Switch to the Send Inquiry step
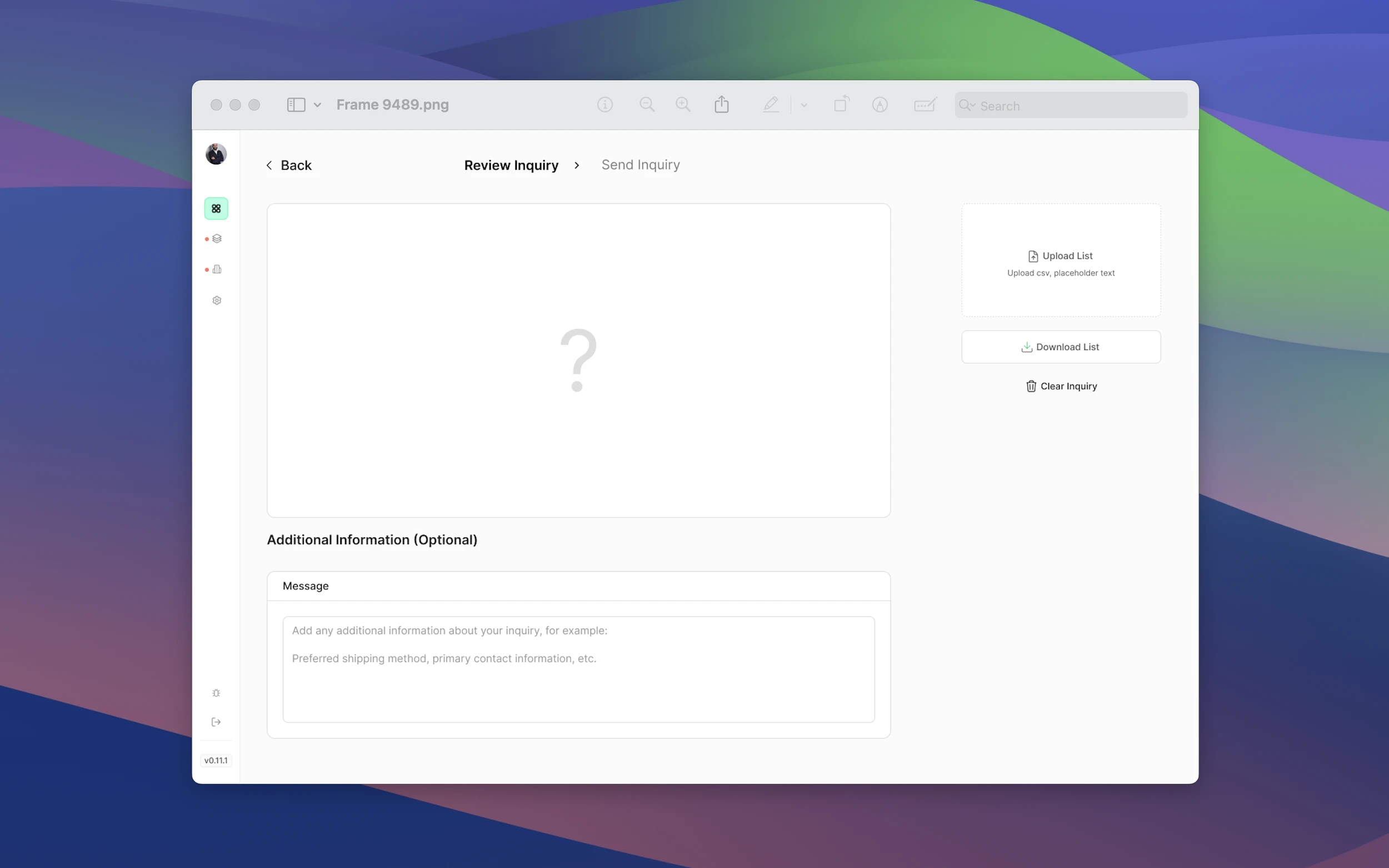 click(x=640, y=165)
